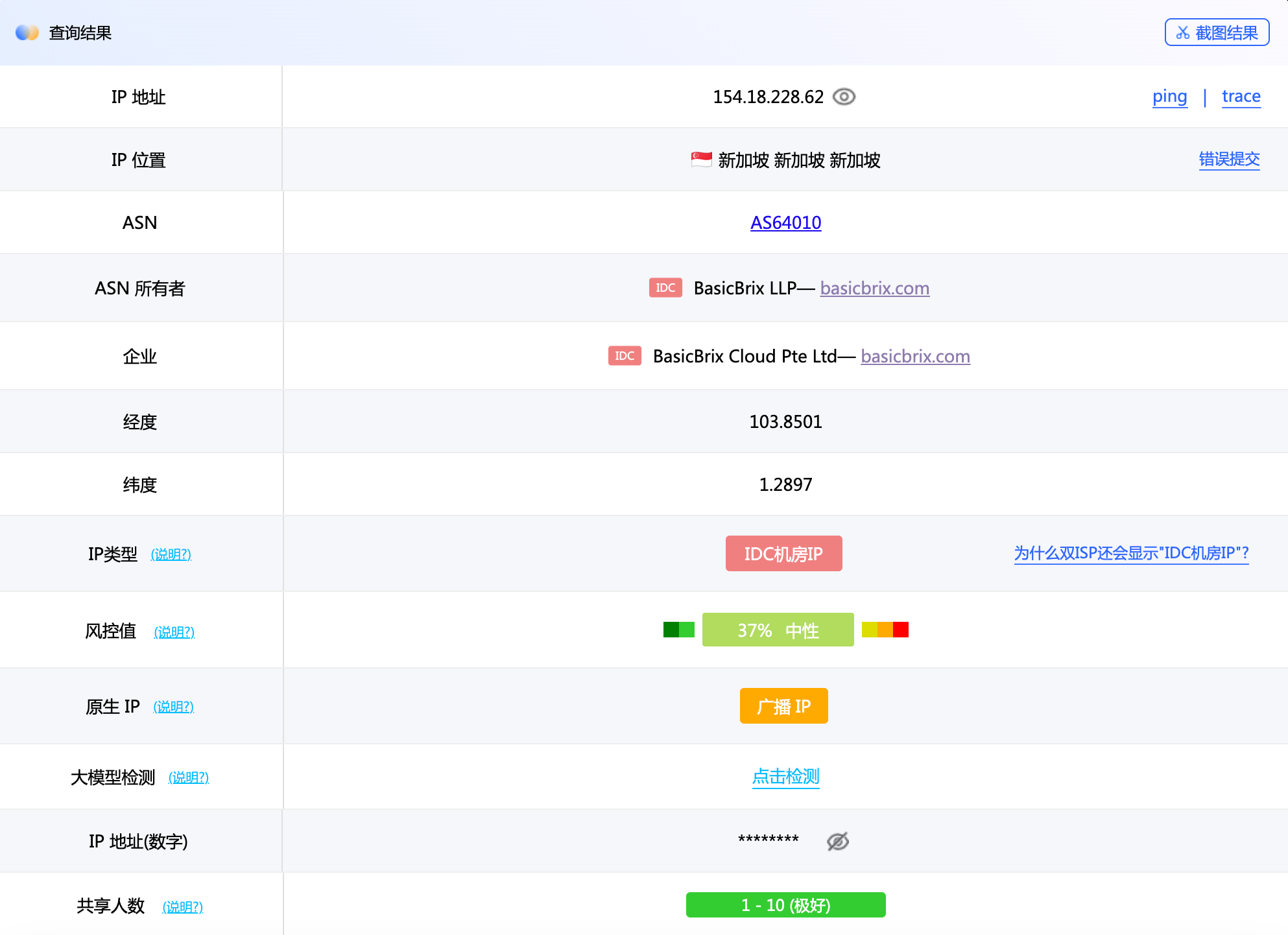The image size is (1288, 935).
Task: Click the 错误提交 error report link
Action: tap(1229, 160)
